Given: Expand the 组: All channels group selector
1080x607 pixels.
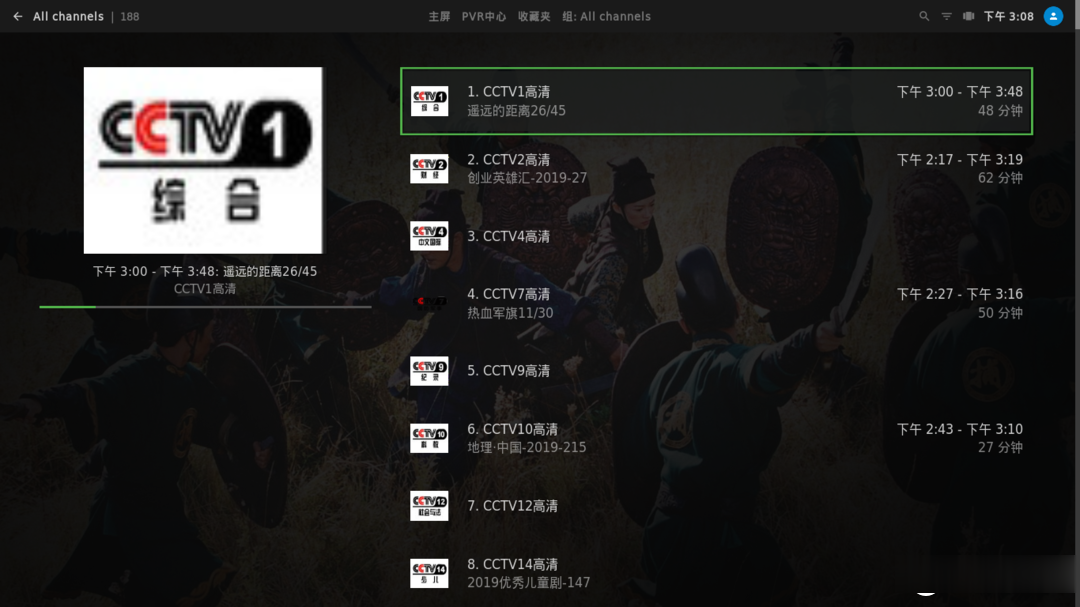Looking at the screenshot, I should point(606,17).
